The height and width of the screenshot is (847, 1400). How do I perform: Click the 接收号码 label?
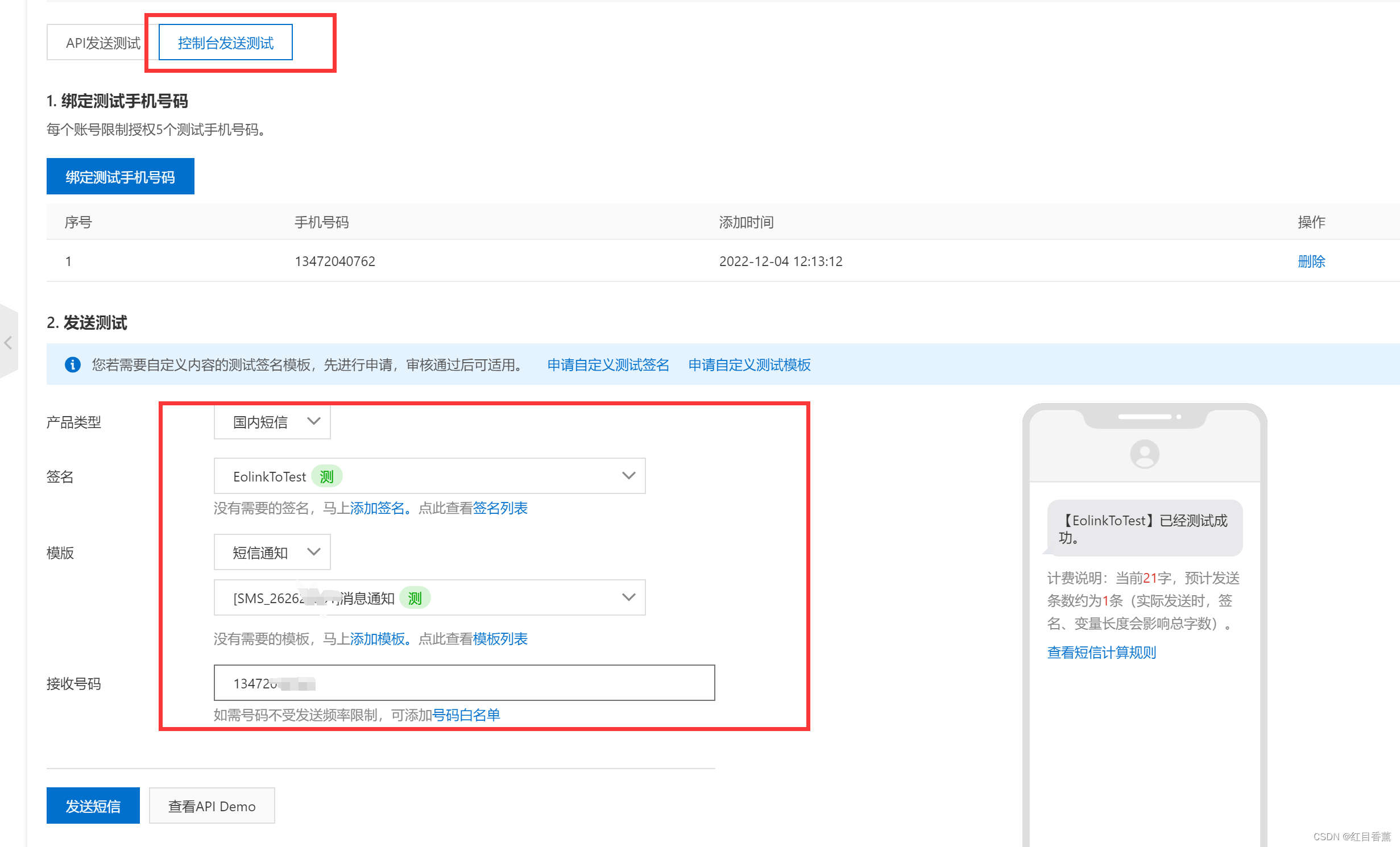[x=74, y=683]
